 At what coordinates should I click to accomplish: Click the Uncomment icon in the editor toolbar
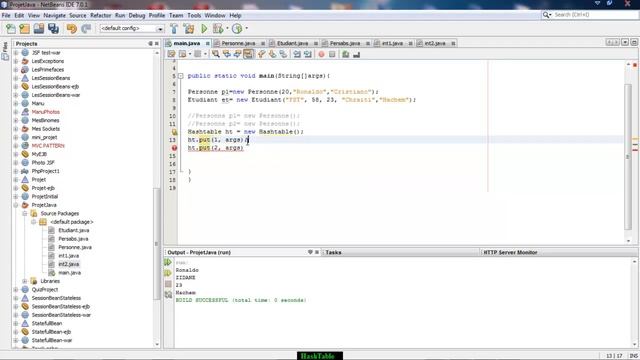click(x=356, y=54)
